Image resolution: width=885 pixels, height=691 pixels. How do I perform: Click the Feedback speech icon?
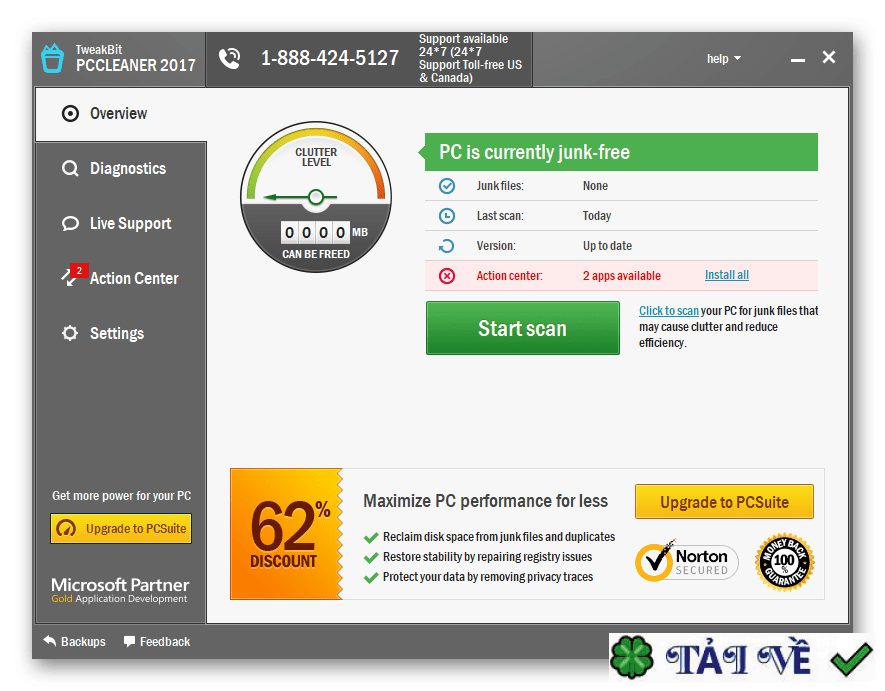[x=130, y=641]
